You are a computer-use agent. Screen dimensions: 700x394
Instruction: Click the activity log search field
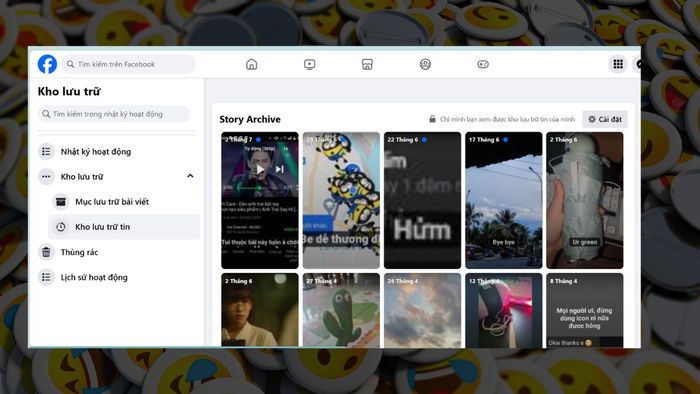(114, 114)
